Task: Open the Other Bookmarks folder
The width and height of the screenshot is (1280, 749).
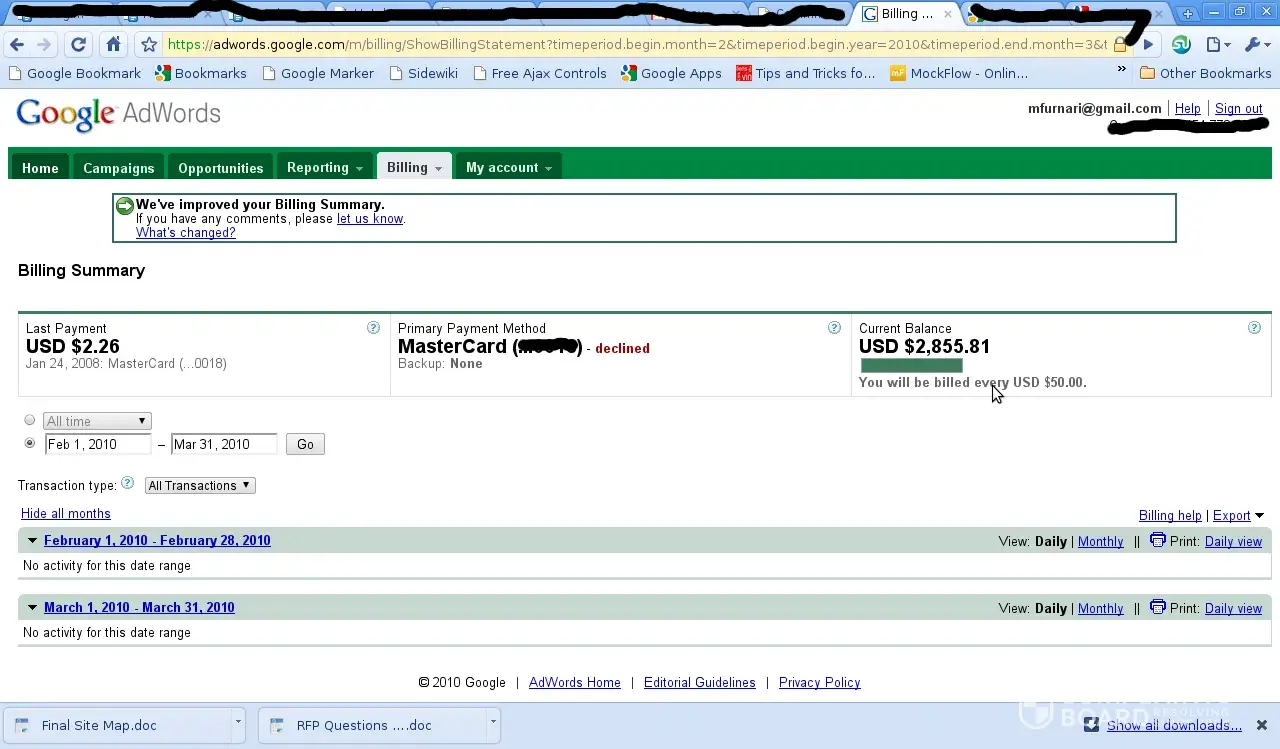Action: [1205, 73]
